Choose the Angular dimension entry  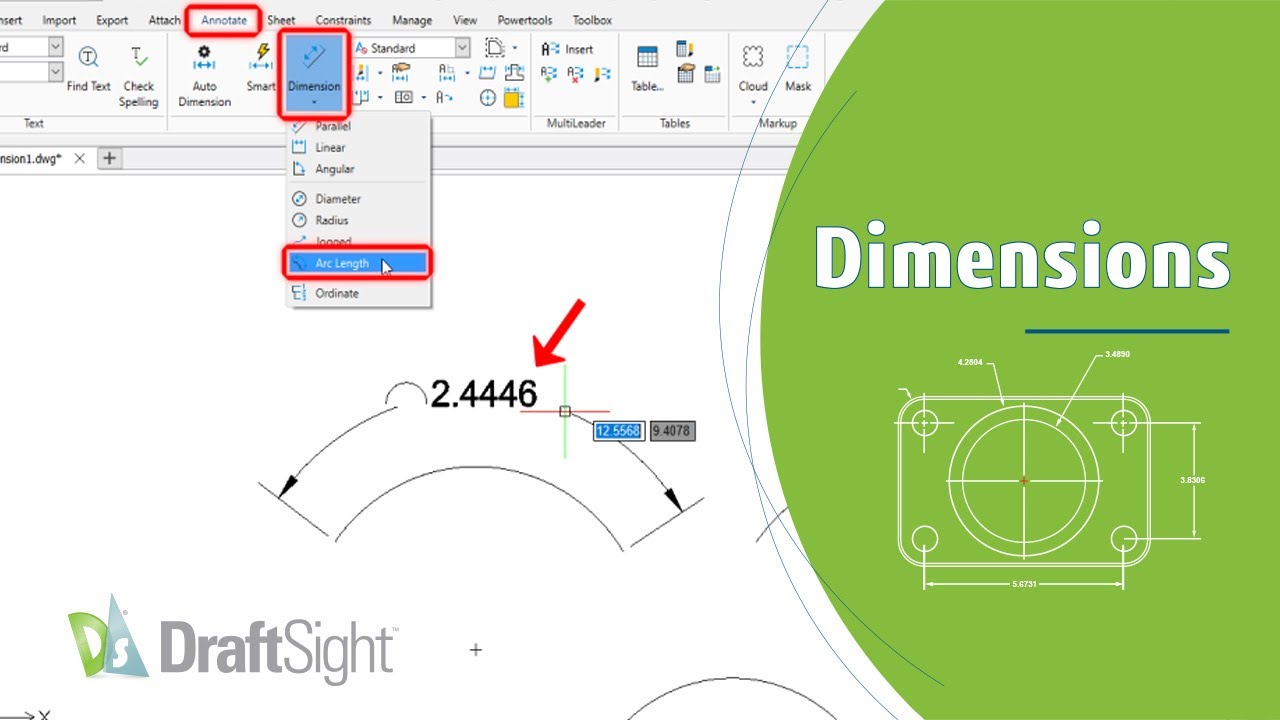(335, 169)
